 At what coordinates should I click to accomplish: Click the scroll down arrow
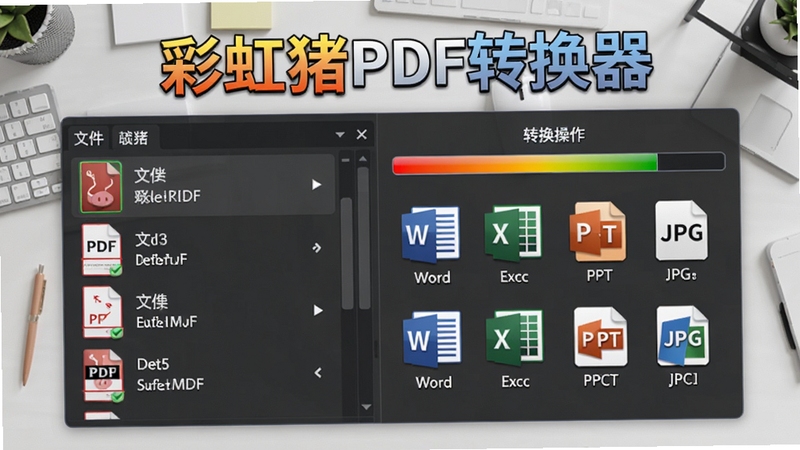[366, 407]
